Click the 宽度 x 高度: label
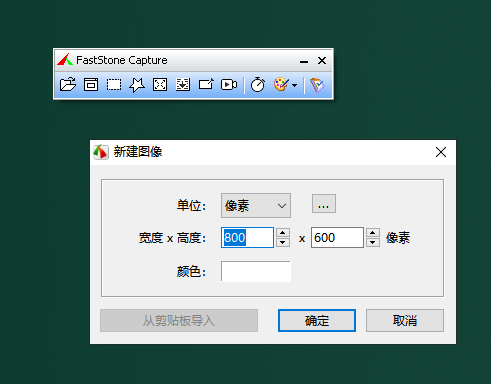 click(x=172, y=238)
